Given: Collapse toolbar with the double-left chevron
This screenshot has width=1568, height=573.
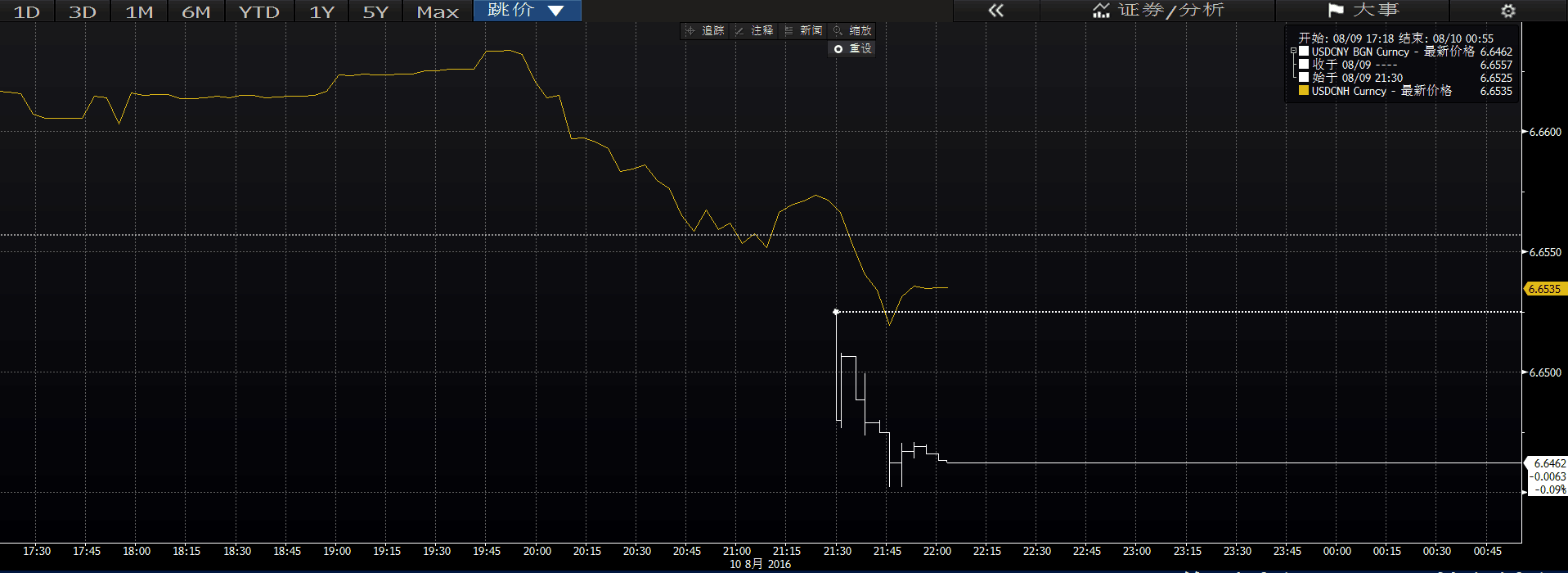Looking at the screenshot, I should click(x=995, y=11).
